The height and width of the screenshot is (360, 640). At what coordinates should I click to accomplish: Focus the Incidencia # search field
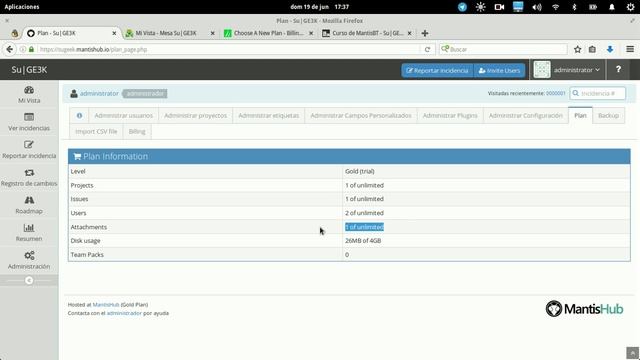[598, 93]
